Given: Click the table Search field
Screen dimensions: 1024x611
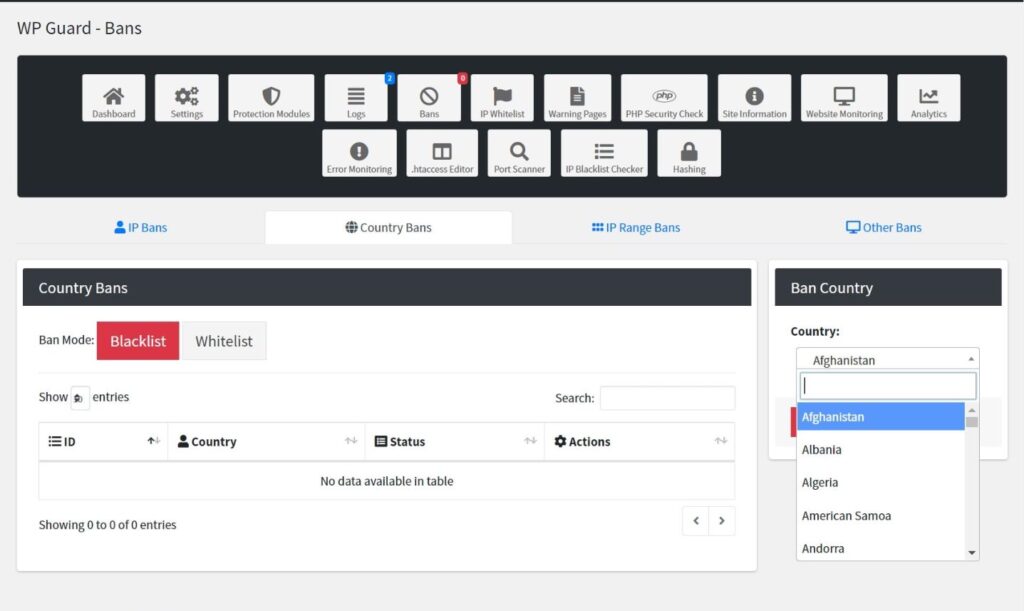Looking at the screenshot, I should point(667,398).
